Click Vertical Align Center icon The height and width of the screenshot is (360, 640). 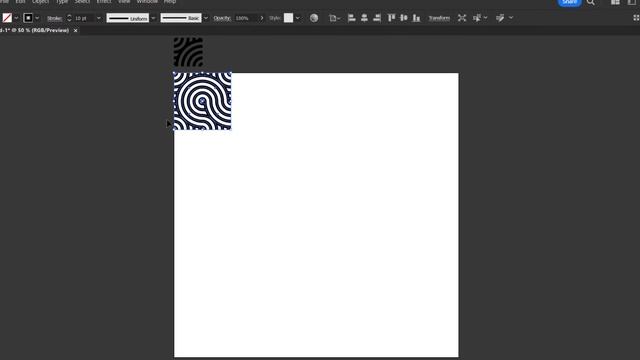click(404, 18)
